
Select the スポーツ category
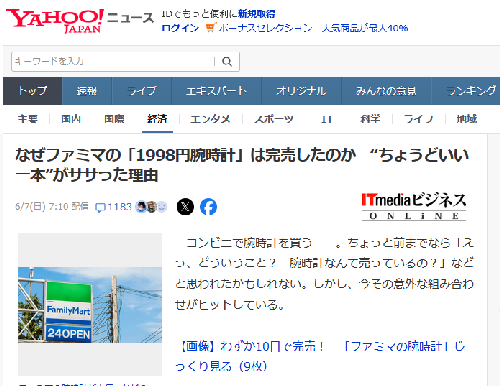click(x=274, y=119)
